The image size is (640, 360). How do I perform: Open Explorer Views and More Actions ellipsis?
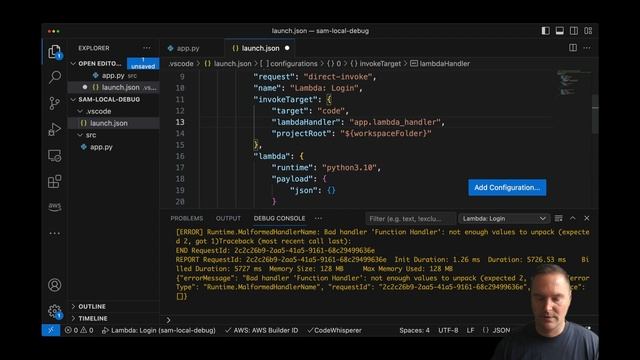[x=147, y=48]
